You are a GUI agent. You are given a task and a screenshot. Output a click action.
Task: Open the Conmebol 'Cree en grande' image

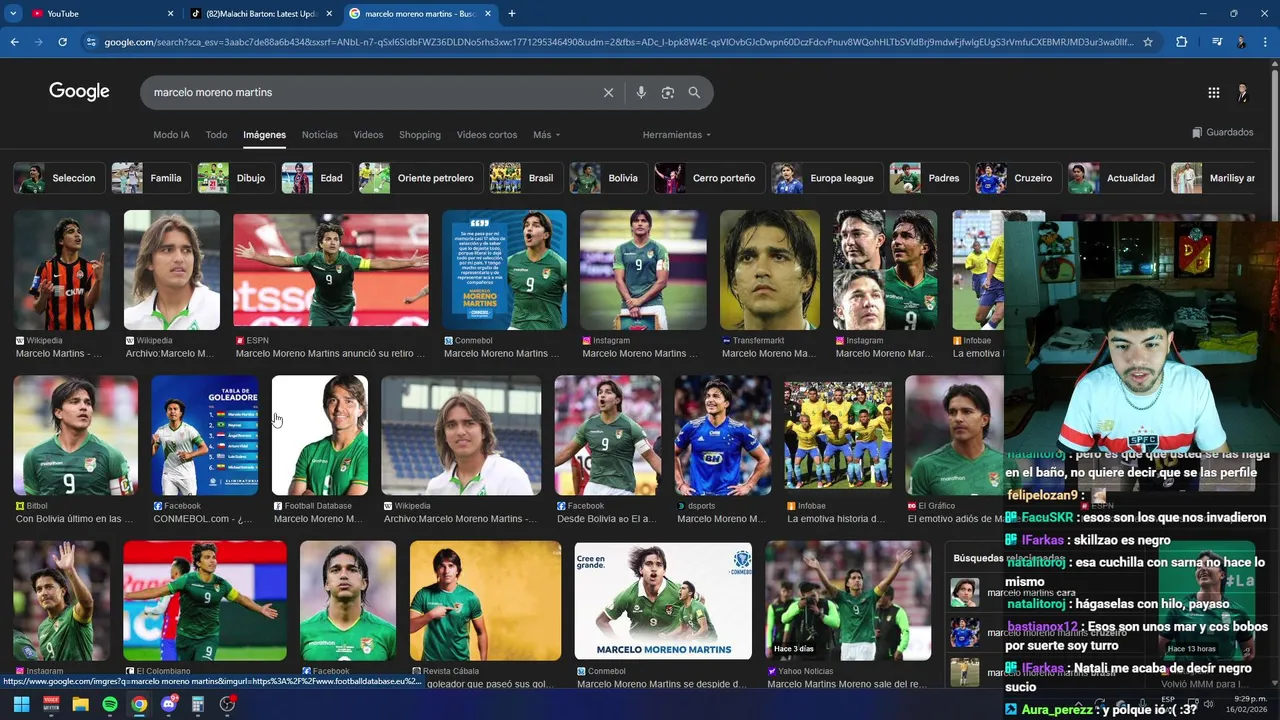[663, 601]
